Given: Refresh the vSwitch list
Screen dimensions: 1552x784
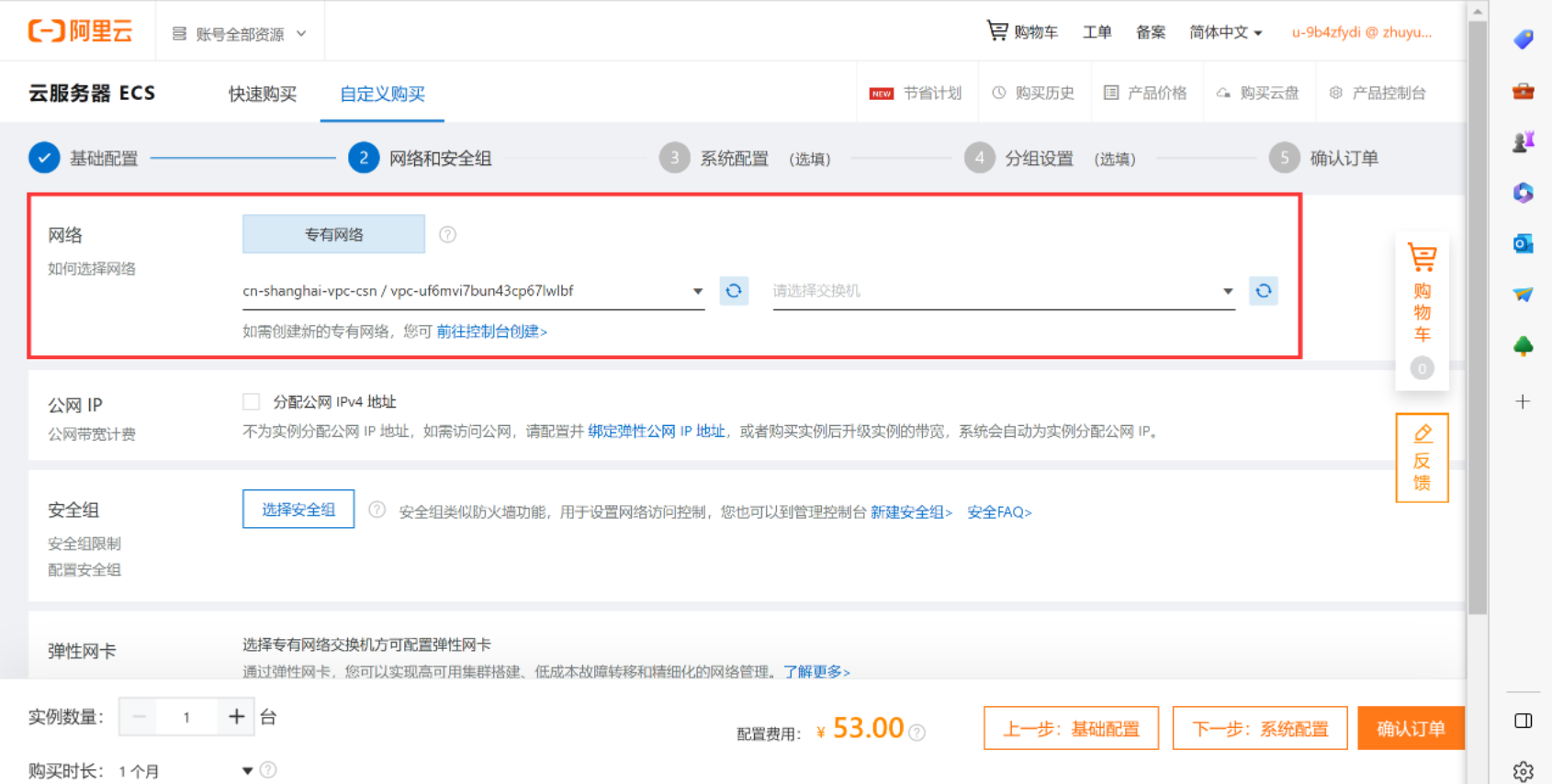Looking at the screenshot, I should click(x=1264, y=291).
